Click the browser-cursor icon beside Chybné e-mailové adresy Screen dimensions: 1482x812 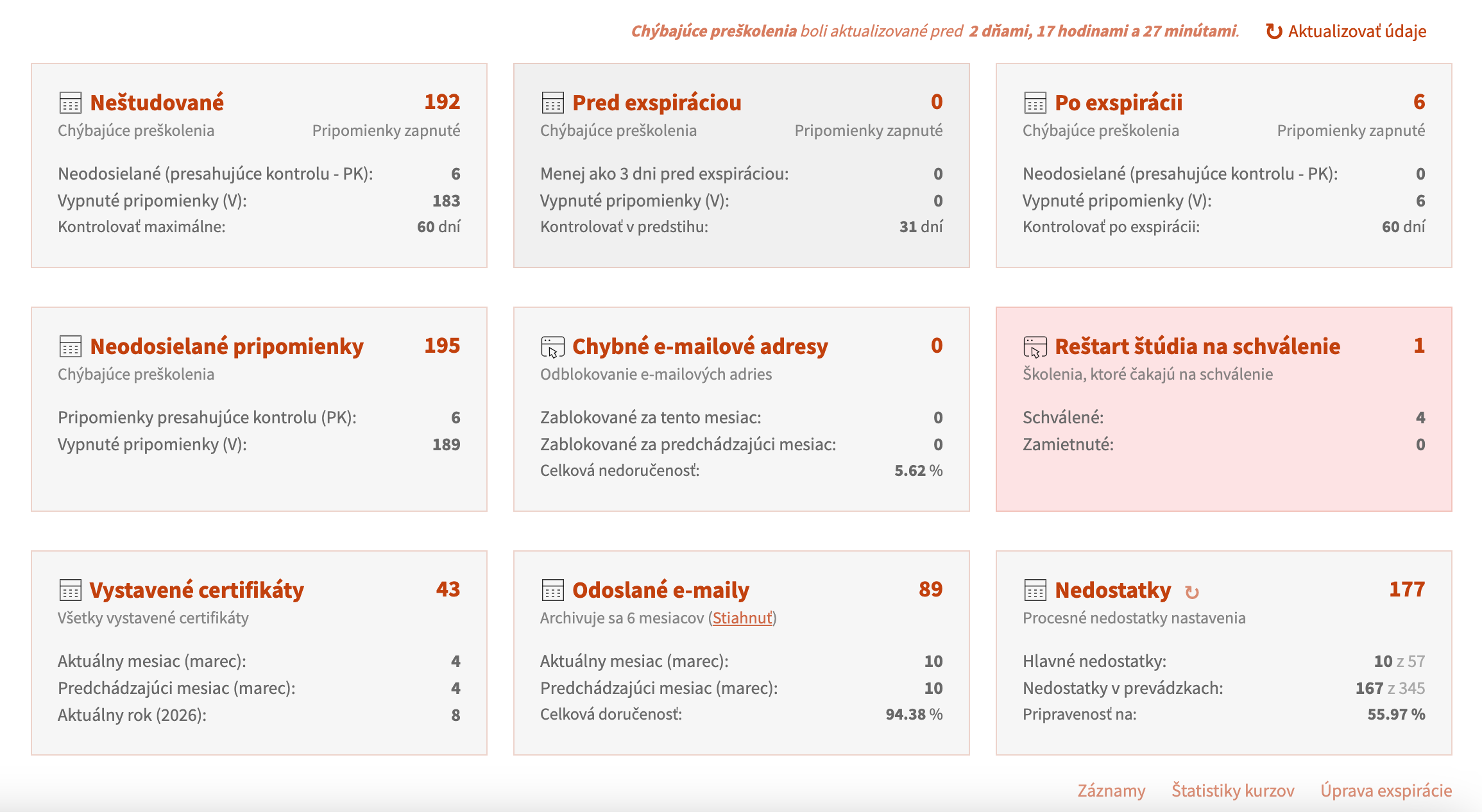pyautogui.click(x=552, y=347)
